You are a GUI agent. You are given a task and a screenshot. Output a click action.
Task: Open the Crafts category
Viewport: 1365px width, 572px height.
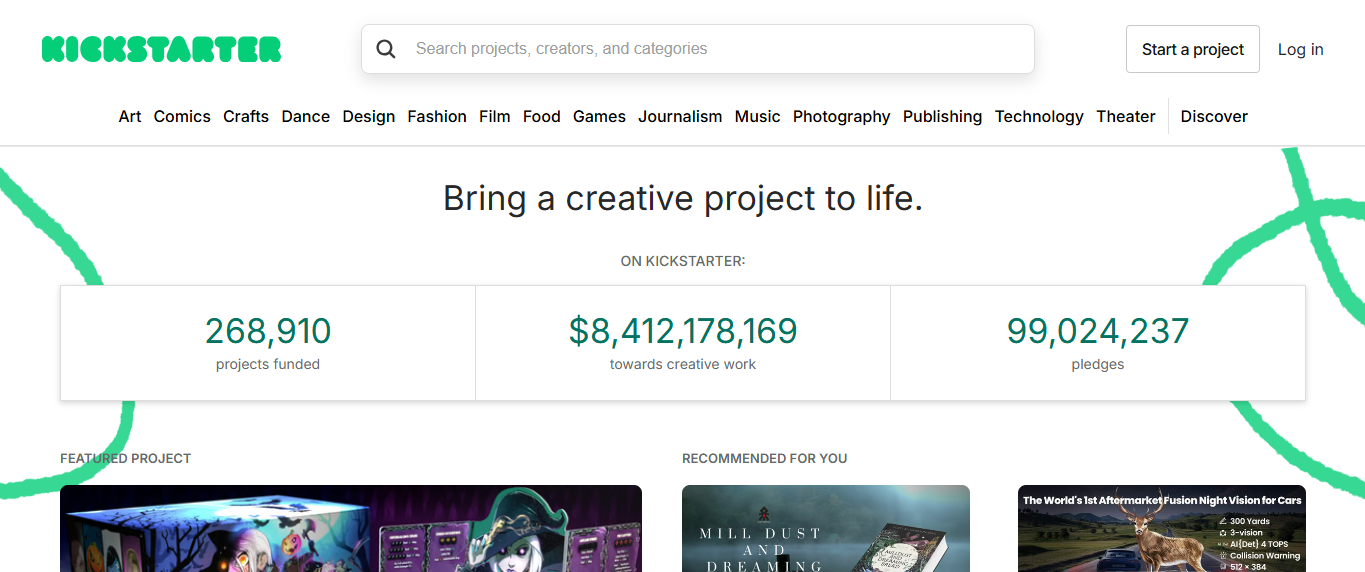tap(246, 116)
